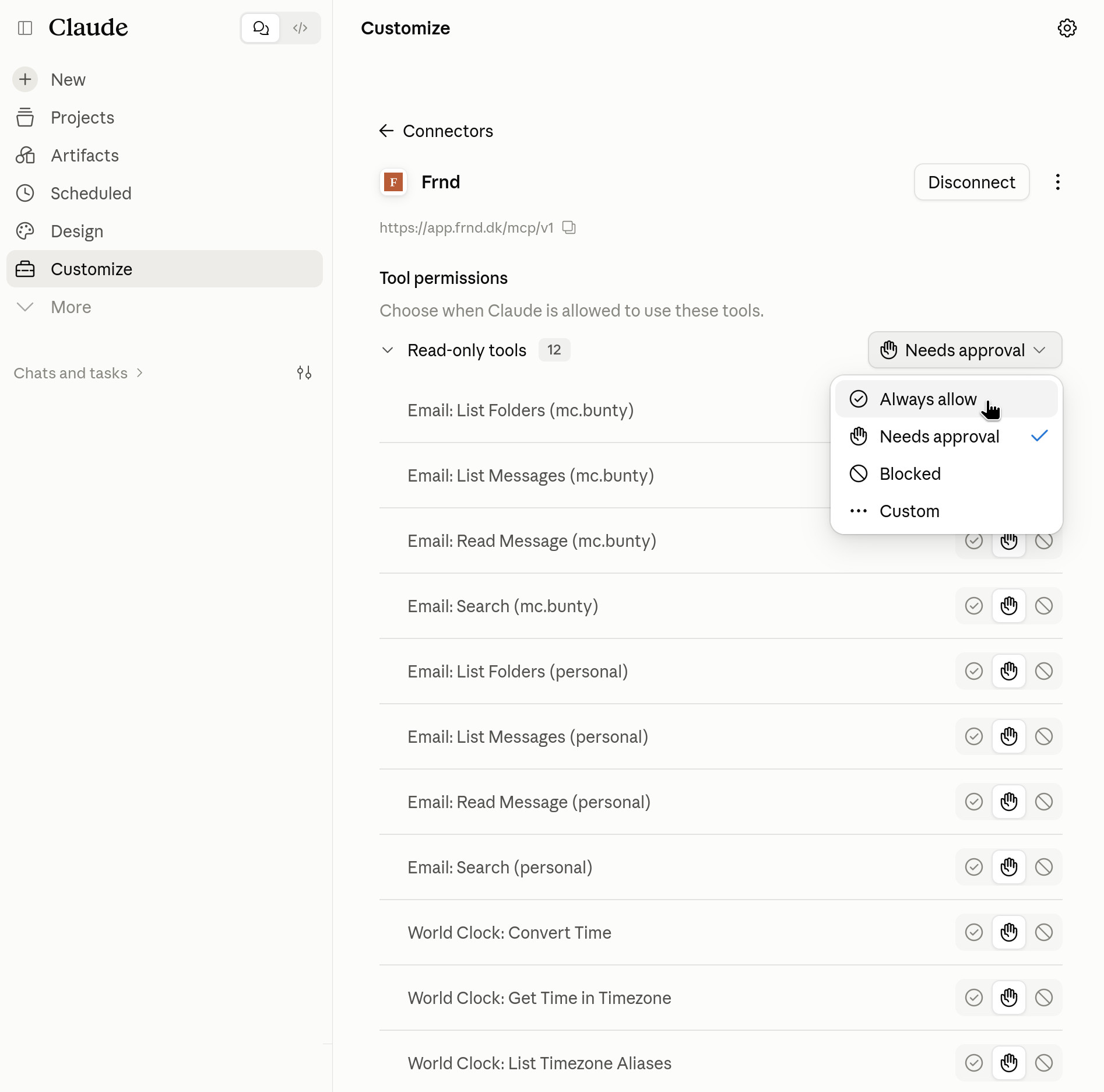
Task: Select Customize in sidebar
Action: [x=164, y=269]
